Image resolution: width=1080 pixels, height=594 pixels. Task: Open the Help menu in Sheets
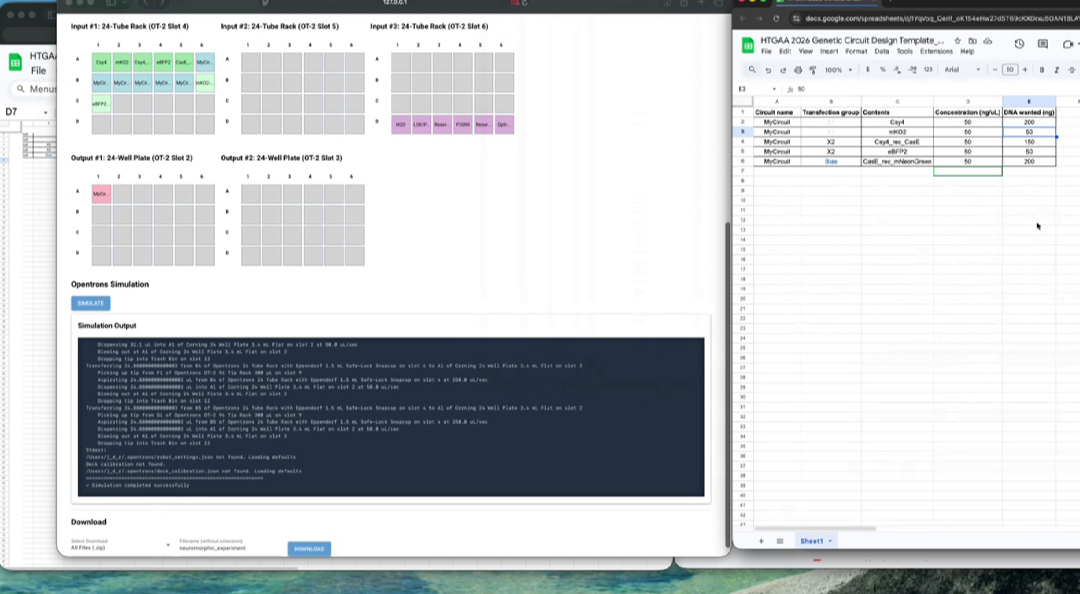[967, 52]
